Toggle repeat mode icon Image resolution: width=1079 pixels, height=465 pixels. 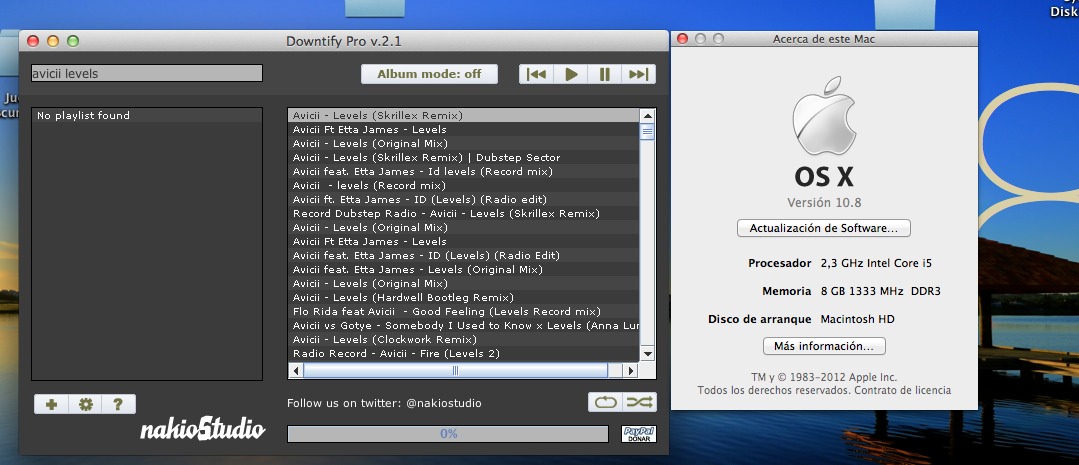pos(606,402)
